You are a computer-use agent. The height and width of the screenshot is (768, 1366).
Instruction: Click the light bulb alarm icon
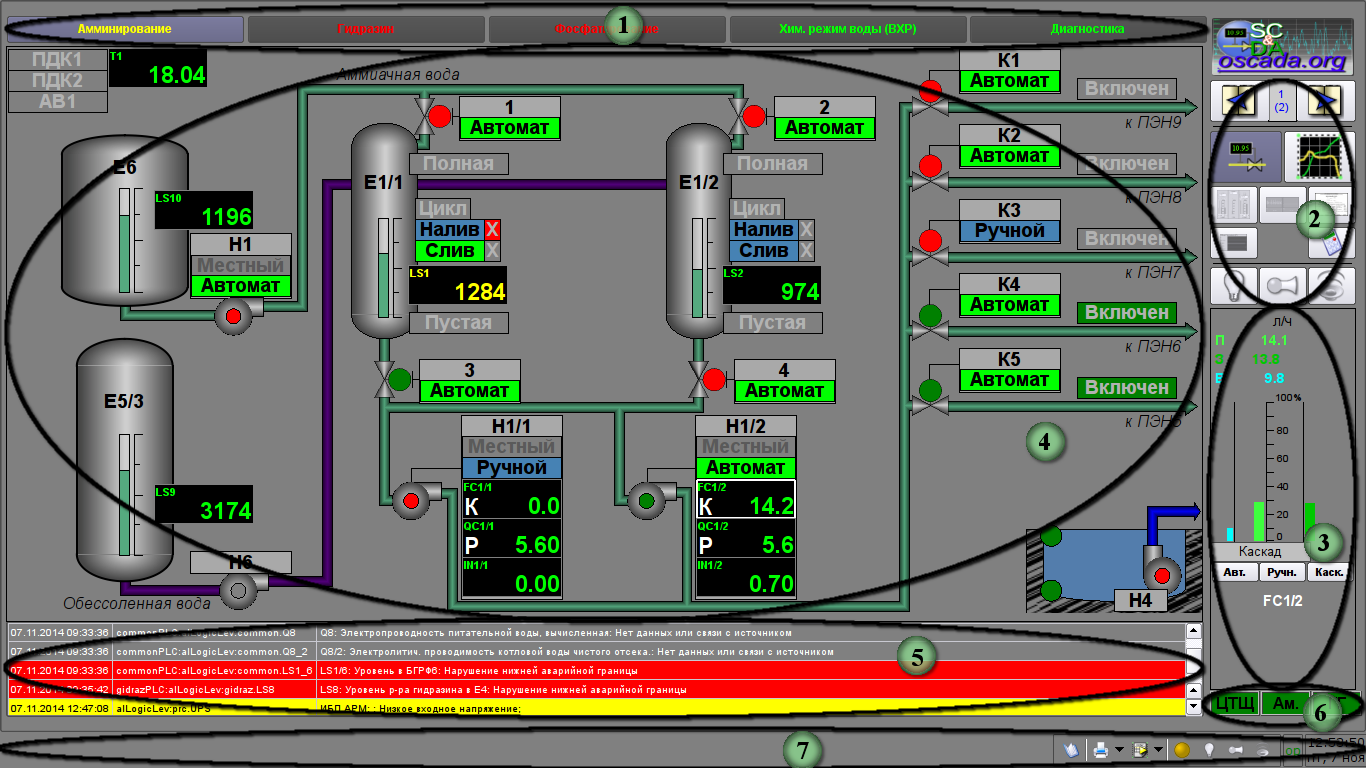coord(1232,285)
